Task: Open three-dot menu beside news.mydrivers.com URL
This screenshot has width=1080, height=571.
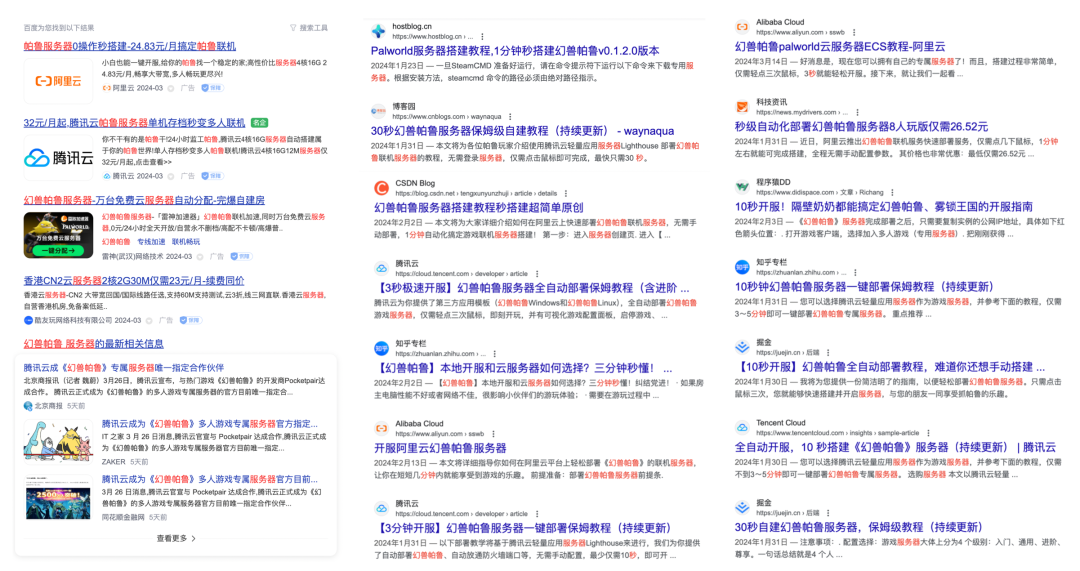Action: pos(857,112)
